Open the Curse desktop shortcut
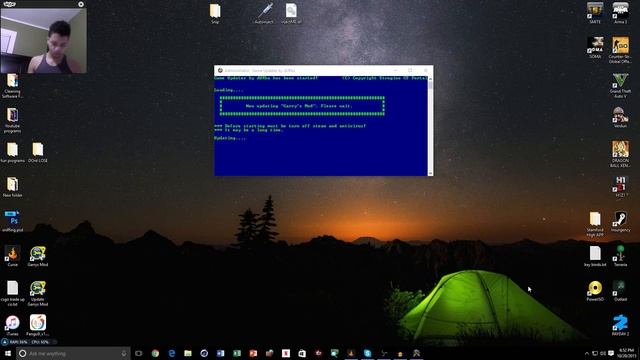Image resolution: width=640 pixels, height=360 pixels. click(12, 256)
